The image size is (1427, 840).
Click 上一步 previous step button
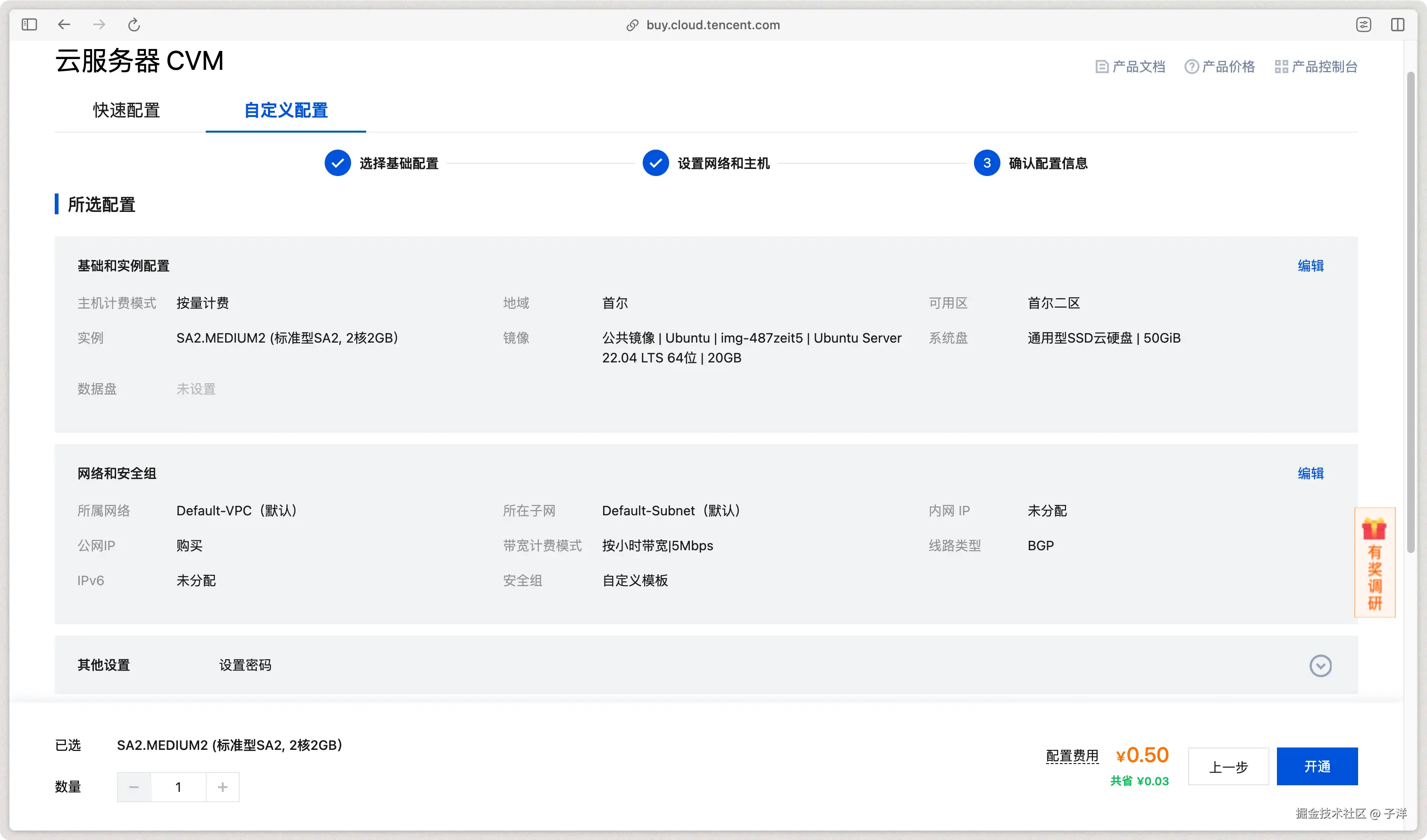pyautogui.click(x=1228, y=766)
